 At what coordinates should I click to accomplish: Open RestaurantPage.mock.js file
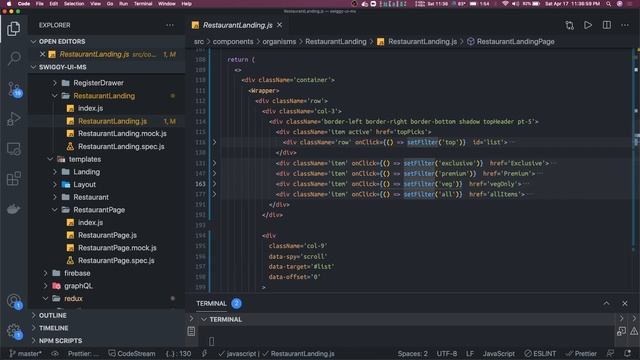(x=117, y=248)
